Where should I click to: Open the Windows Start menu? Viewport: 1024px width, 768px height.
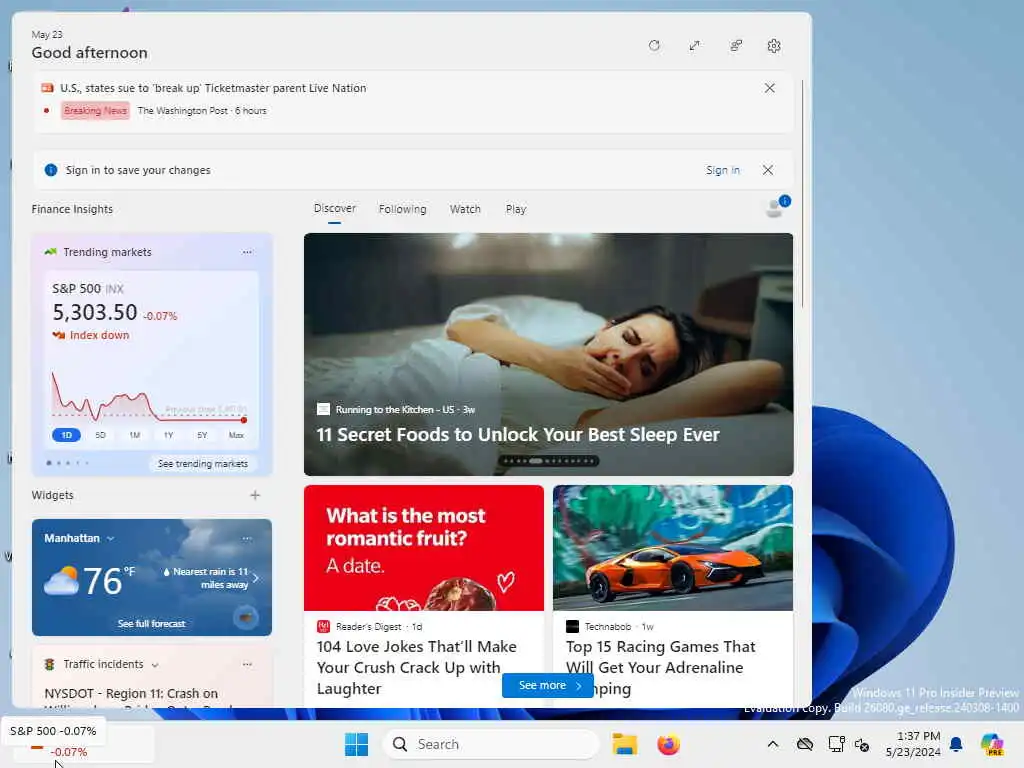[357, 744]
